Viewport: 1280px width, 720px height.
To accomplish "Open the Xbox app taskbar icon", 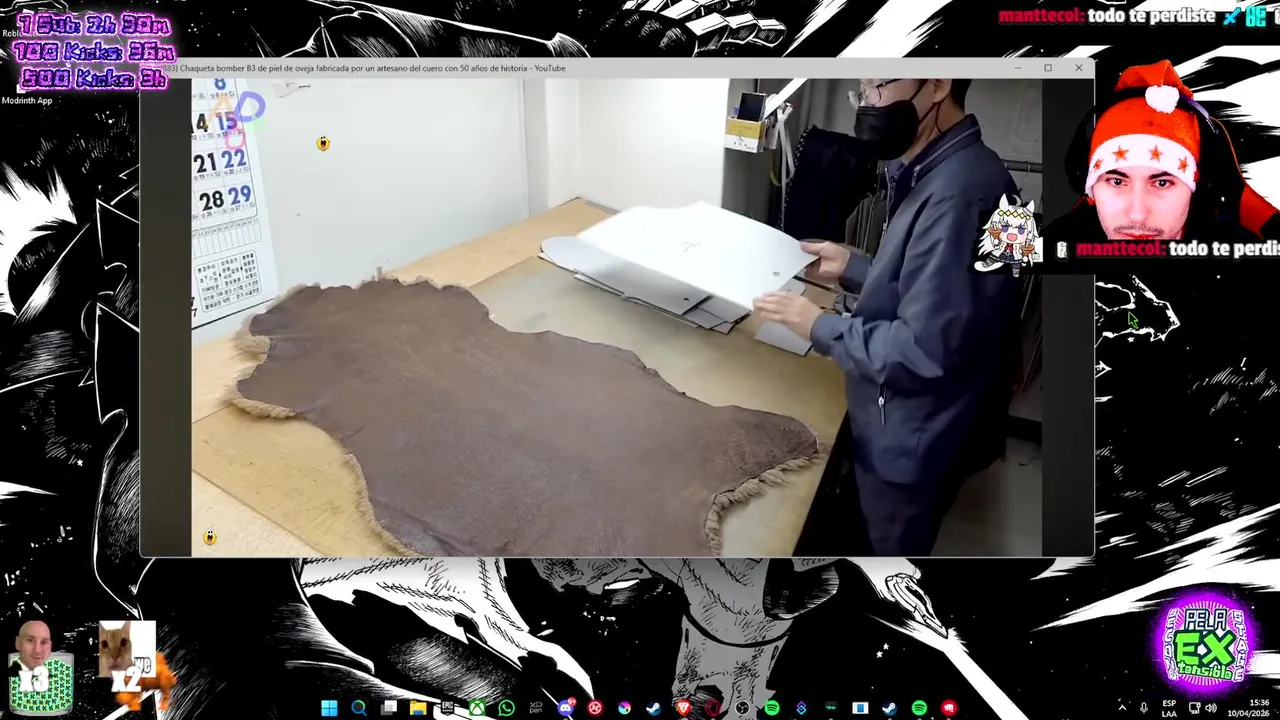I will (x=477, y=708).
